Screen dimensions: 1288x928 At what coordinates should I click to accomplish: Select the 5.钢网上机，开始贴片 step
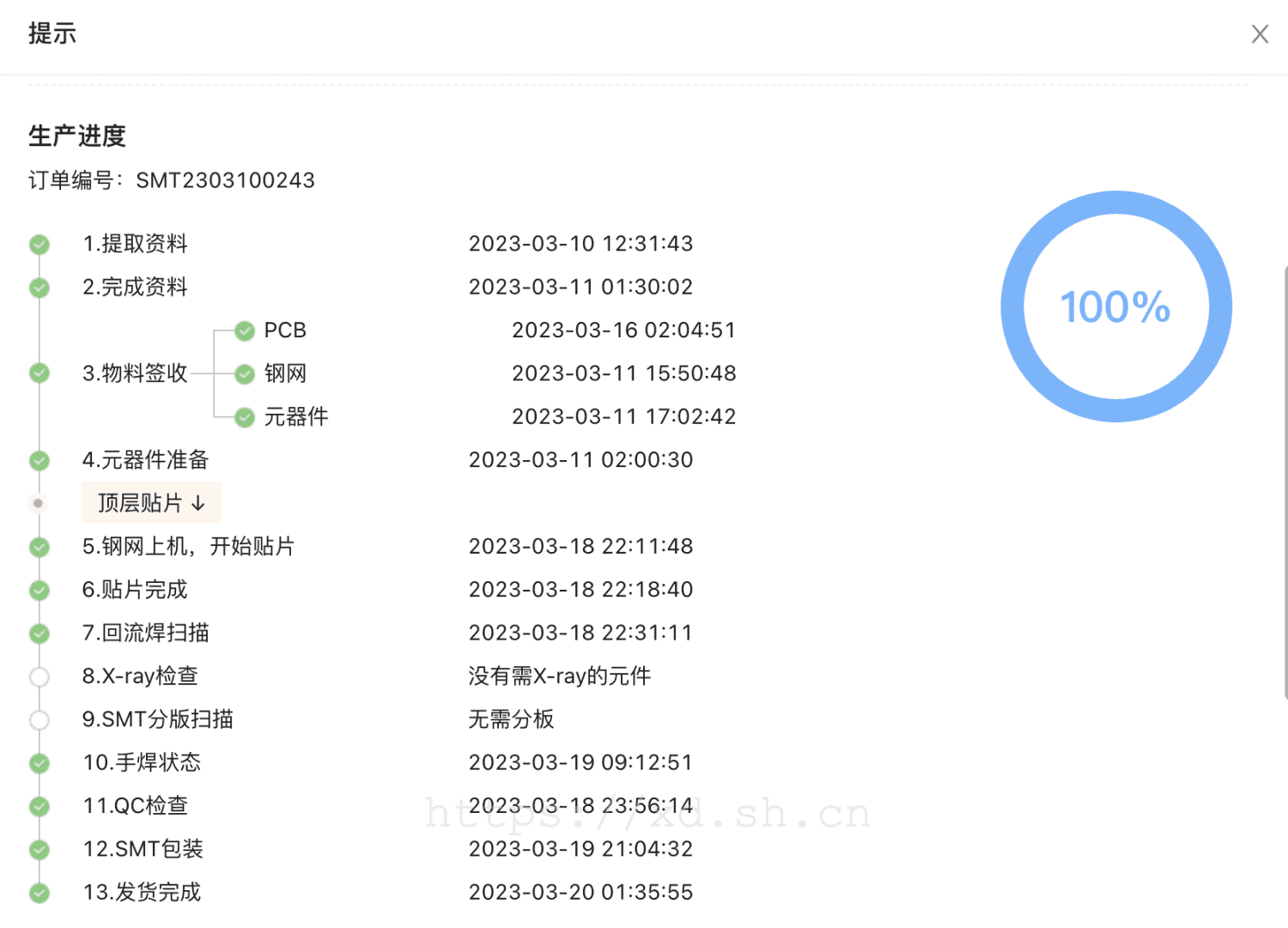(x=188, y=547)
